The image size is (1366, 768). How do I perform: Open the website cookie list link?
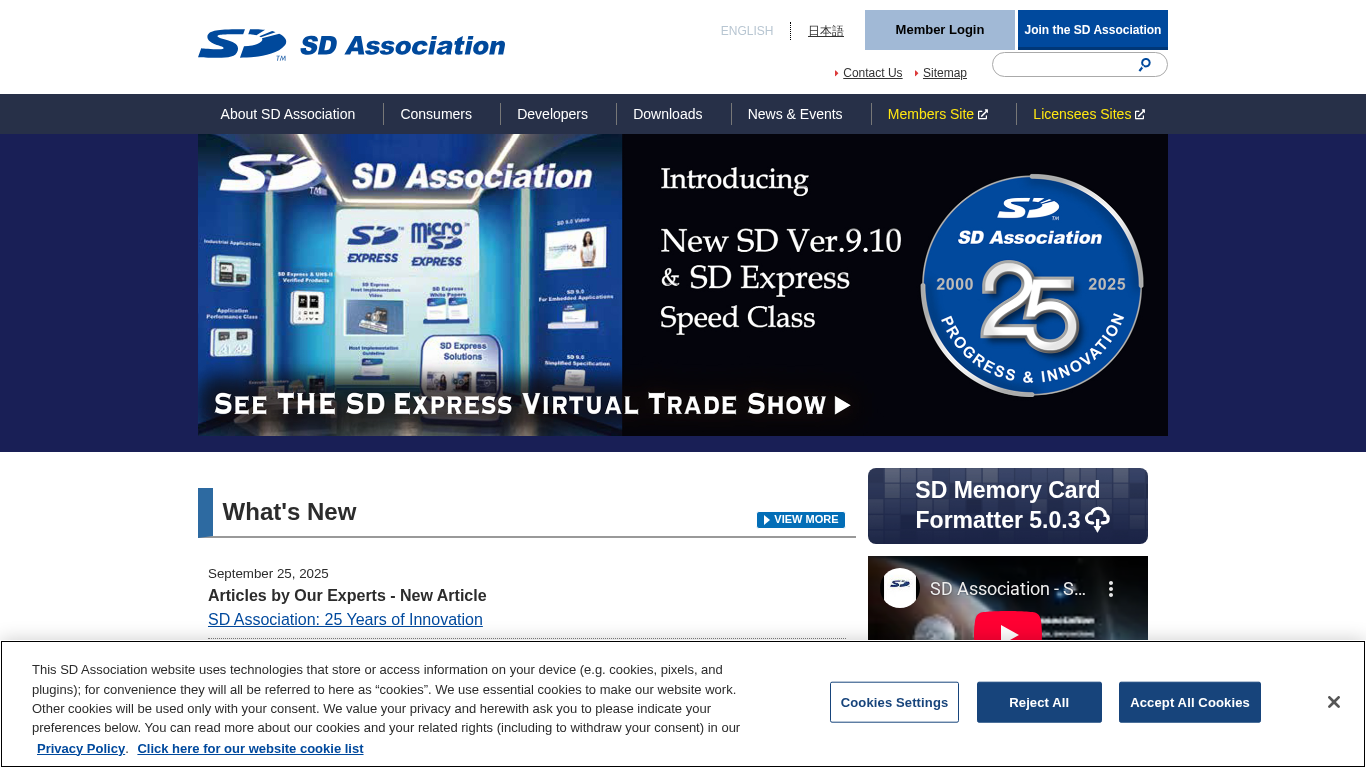coord(250,749)
